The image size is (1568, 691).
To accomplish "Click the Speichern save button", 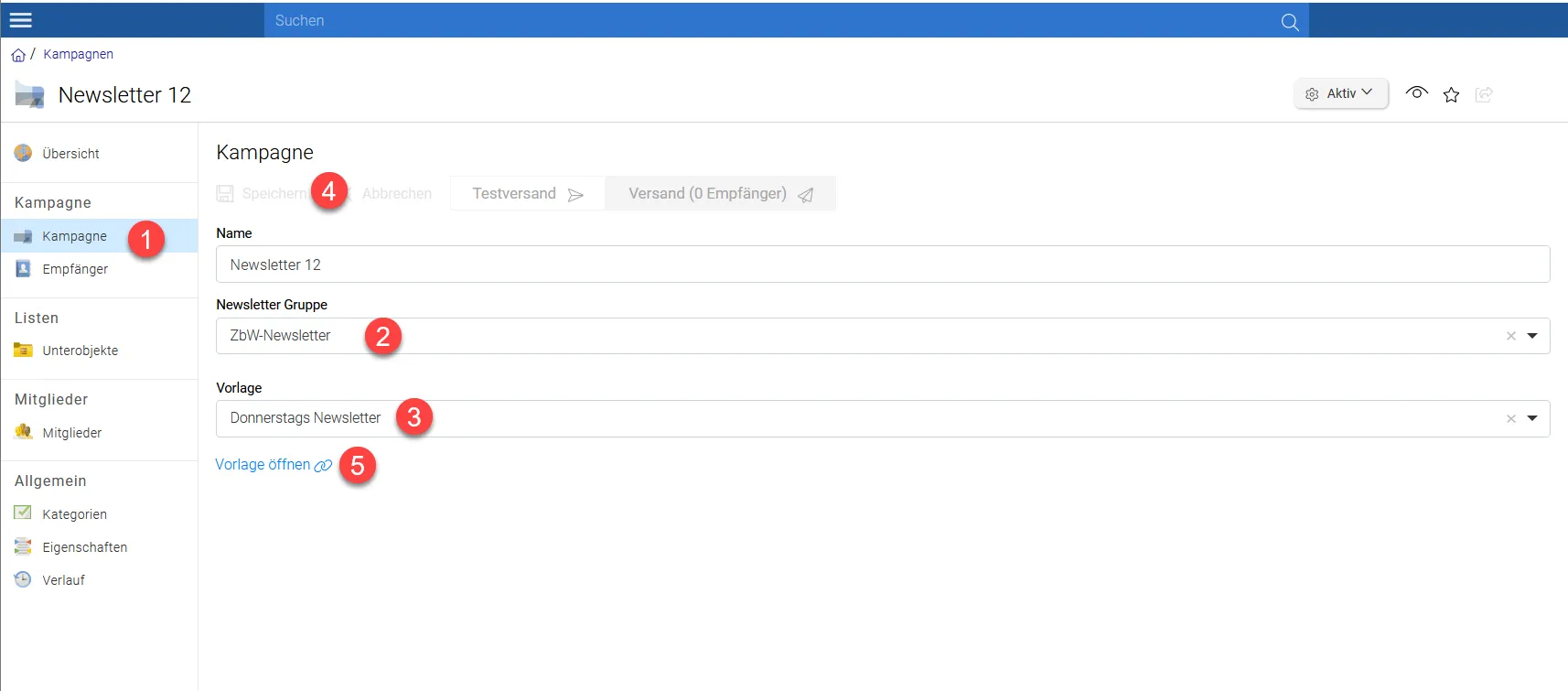I will click(262, 194).
